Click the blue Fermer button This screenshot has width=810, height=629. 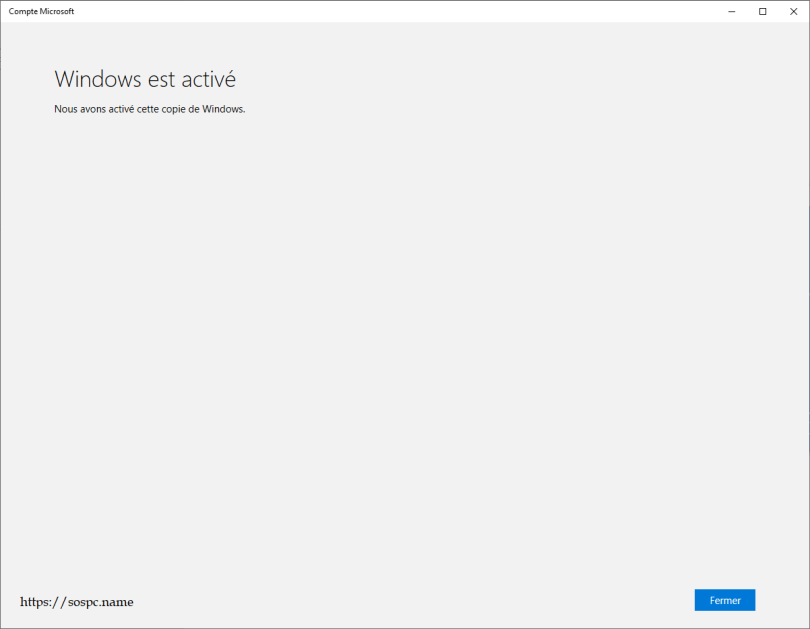click(x=725, y=600)
